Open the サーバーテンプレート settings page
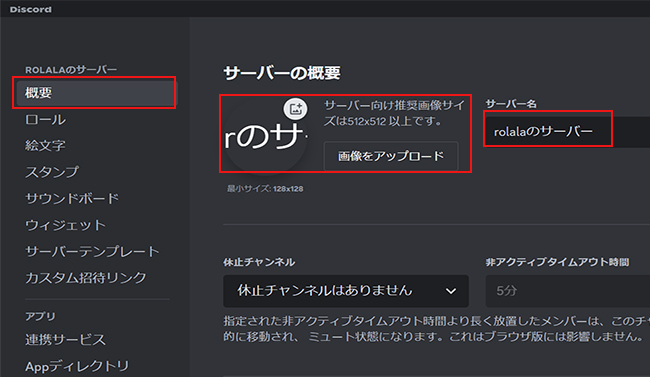The width and height of the screenshot is (650, 377). pos(92,251)
